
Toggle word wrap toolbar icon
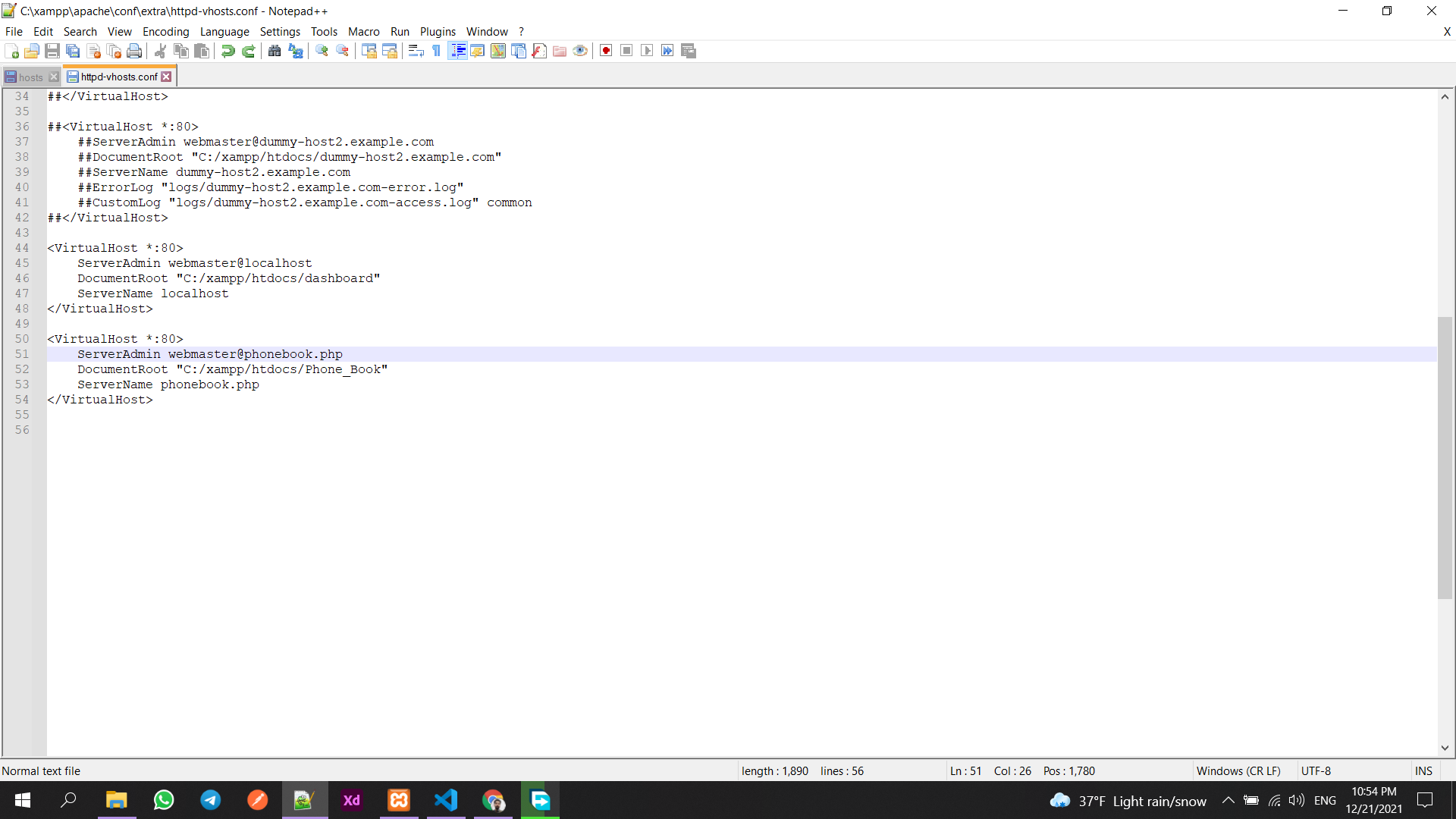tap(416, 51)
